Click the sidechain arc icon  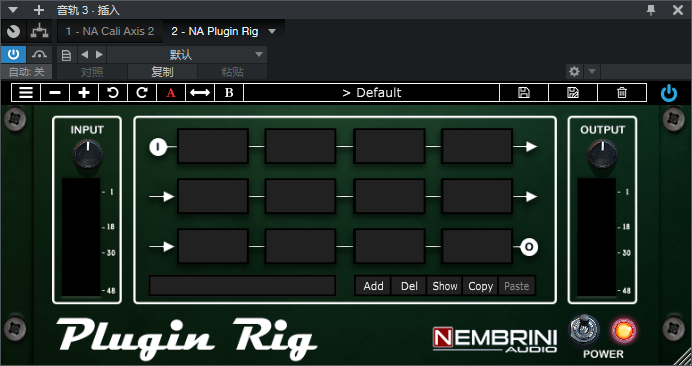tap(39, 55)
